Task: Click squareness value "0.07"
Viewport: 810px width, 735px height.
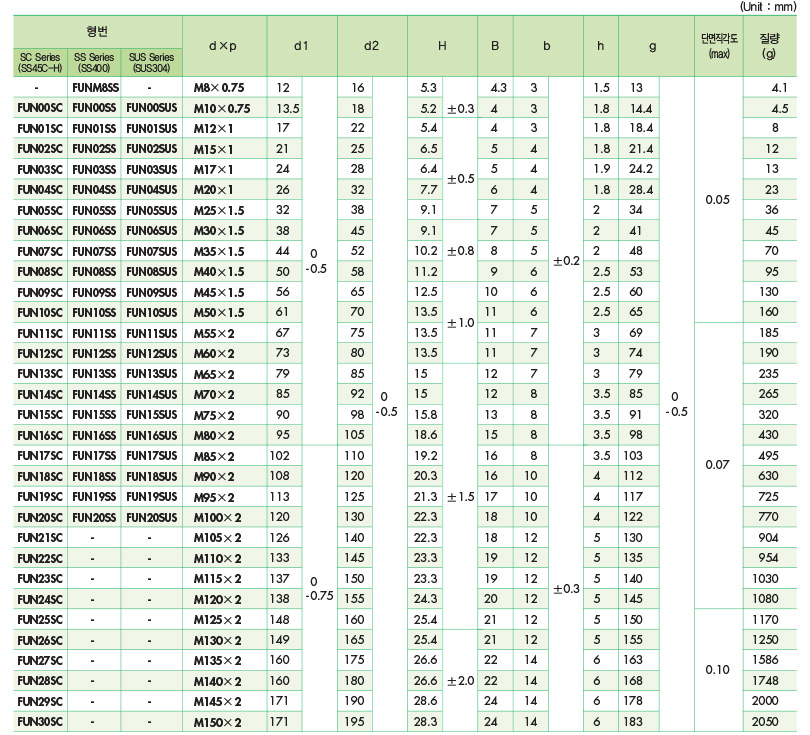Action: [718, 465]
